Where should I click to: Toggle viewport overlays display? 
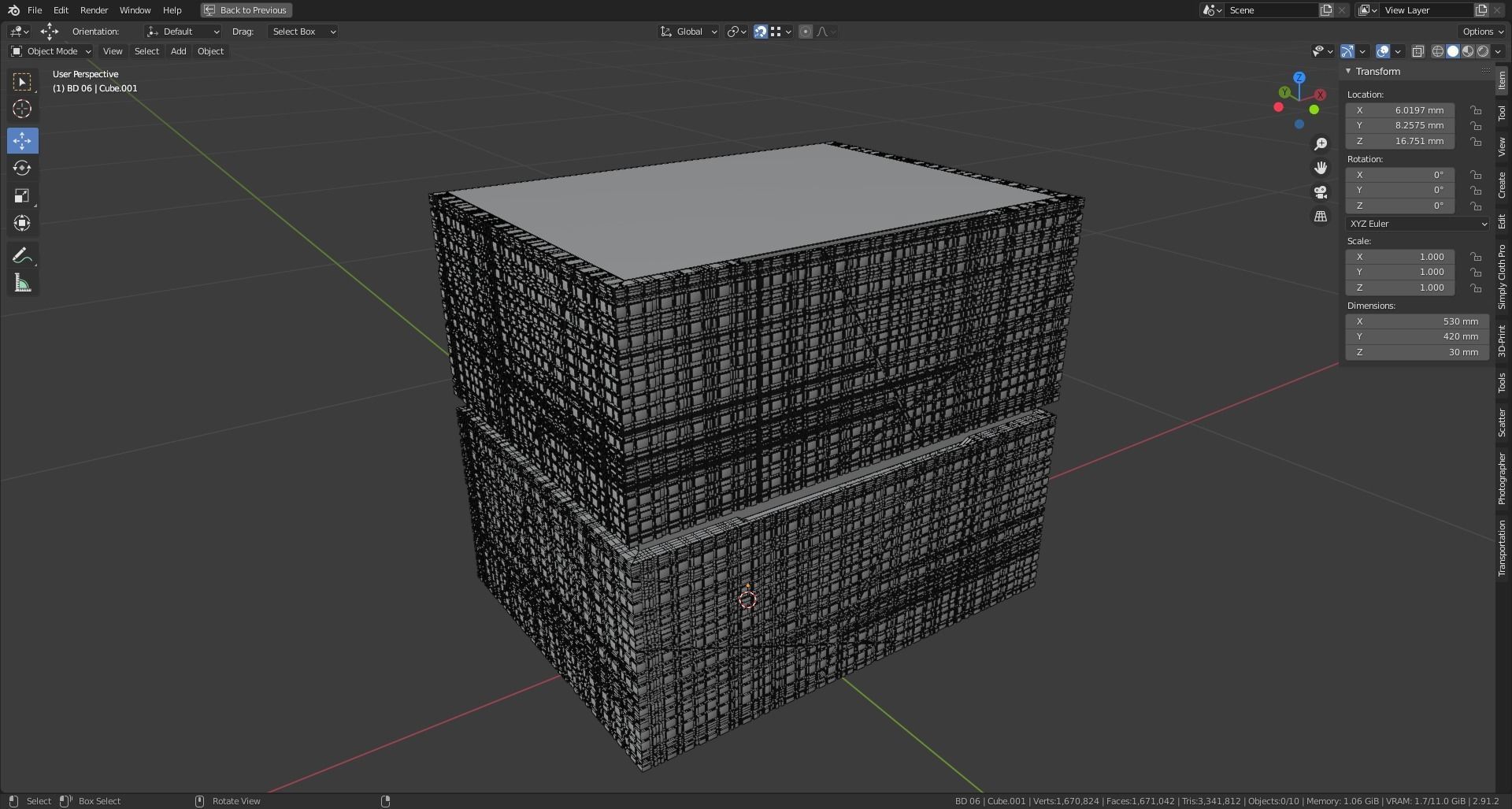coord(1383,51)
